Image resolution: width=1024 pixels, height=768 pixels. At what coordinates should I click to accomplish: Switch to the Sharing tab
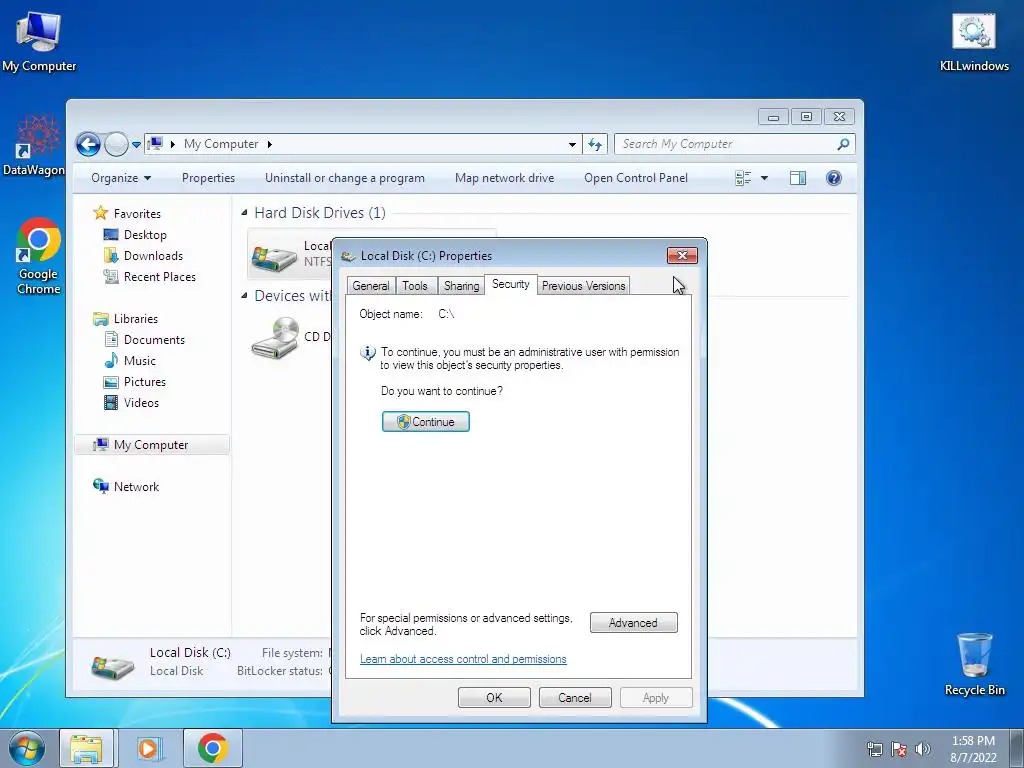[461, 285]
